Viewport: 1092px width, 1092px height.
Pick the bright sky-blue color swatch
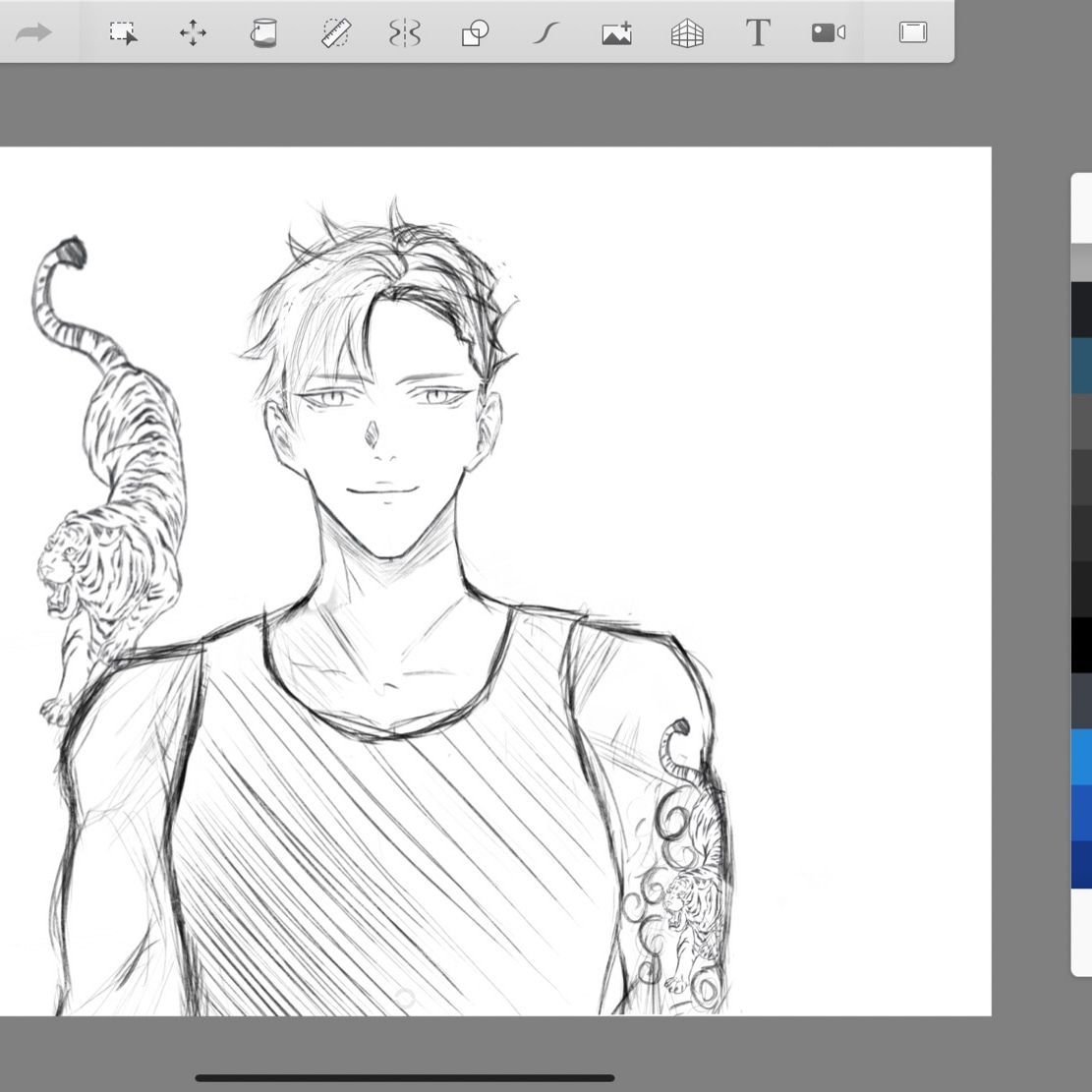pos(1081,757)
